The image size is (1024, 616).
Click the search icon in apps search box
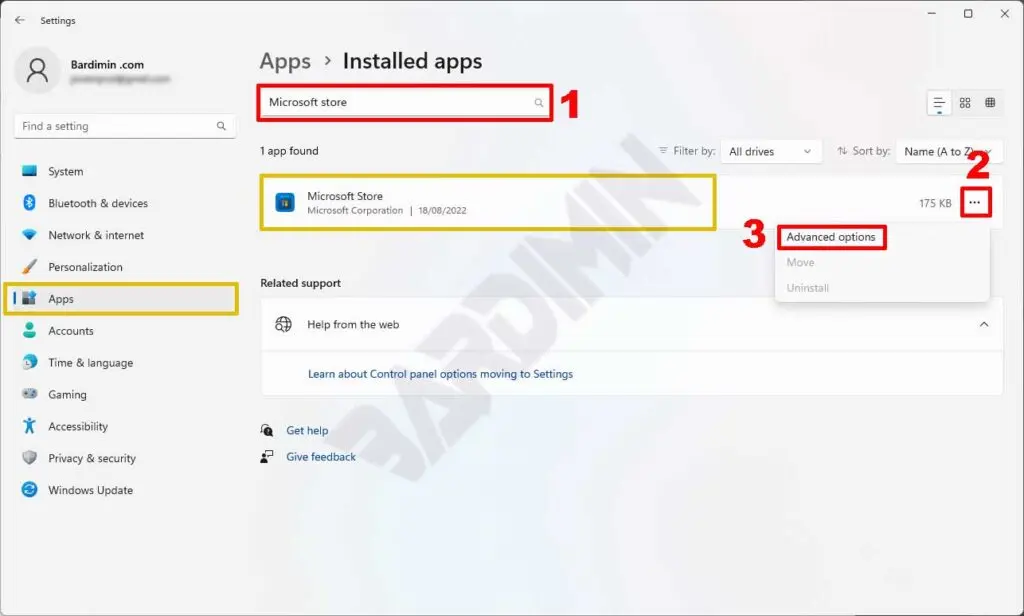(x=539, y=103)
